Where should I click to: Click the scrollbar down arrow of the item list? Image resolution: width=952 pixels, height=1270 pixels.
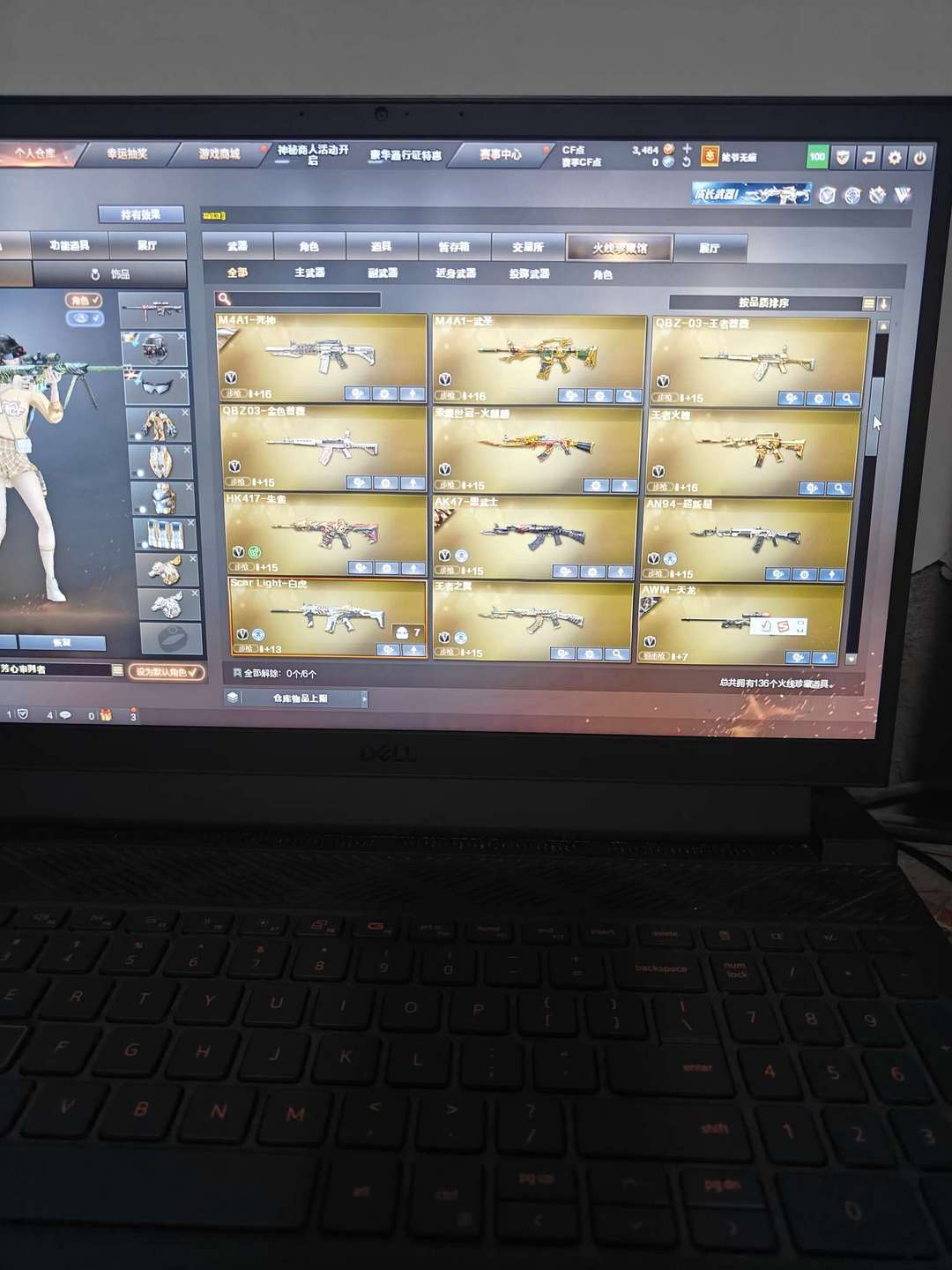point(852,659)
